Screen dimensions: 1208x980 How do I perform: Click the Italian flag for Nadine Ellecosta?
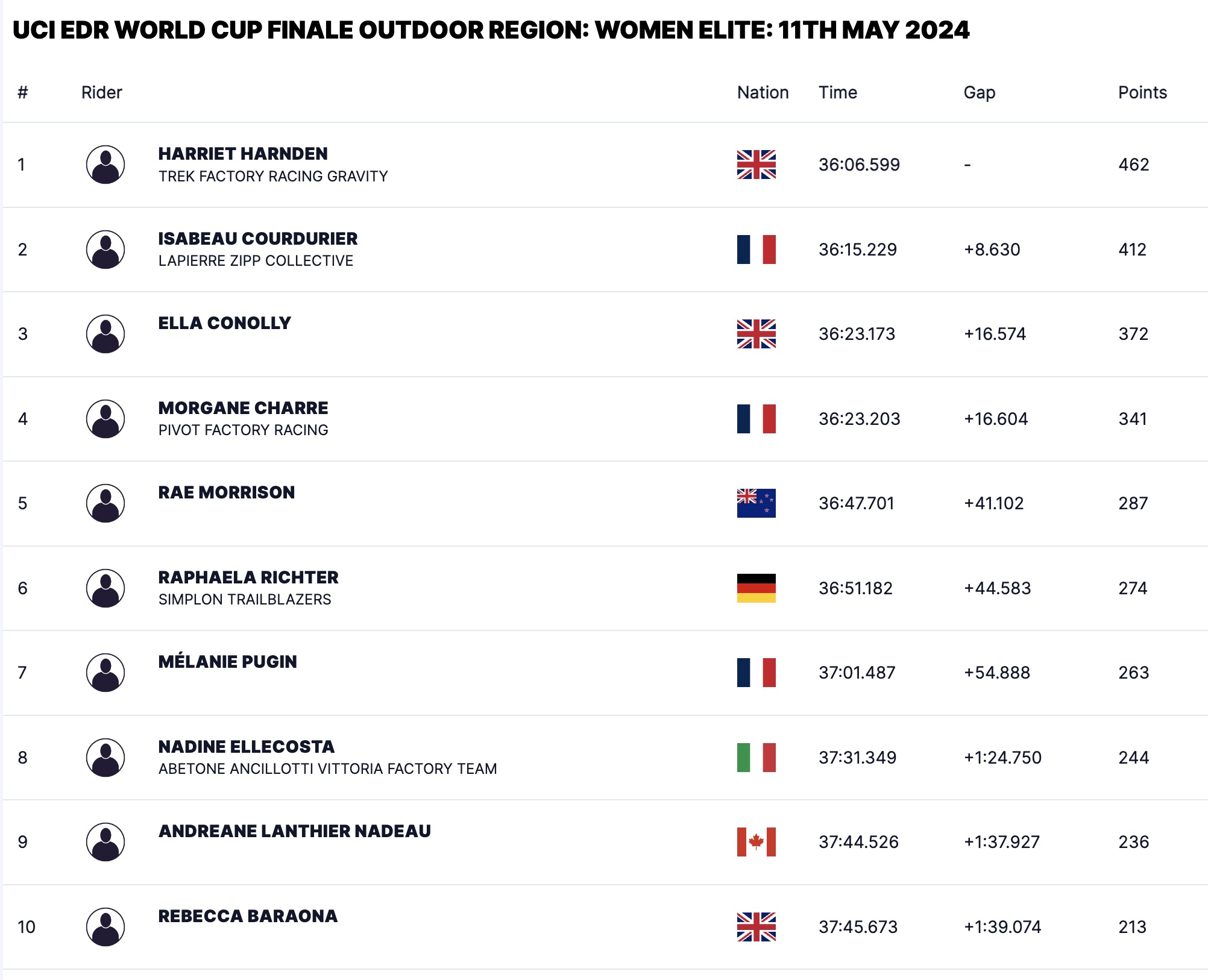[x=756, y=758]
